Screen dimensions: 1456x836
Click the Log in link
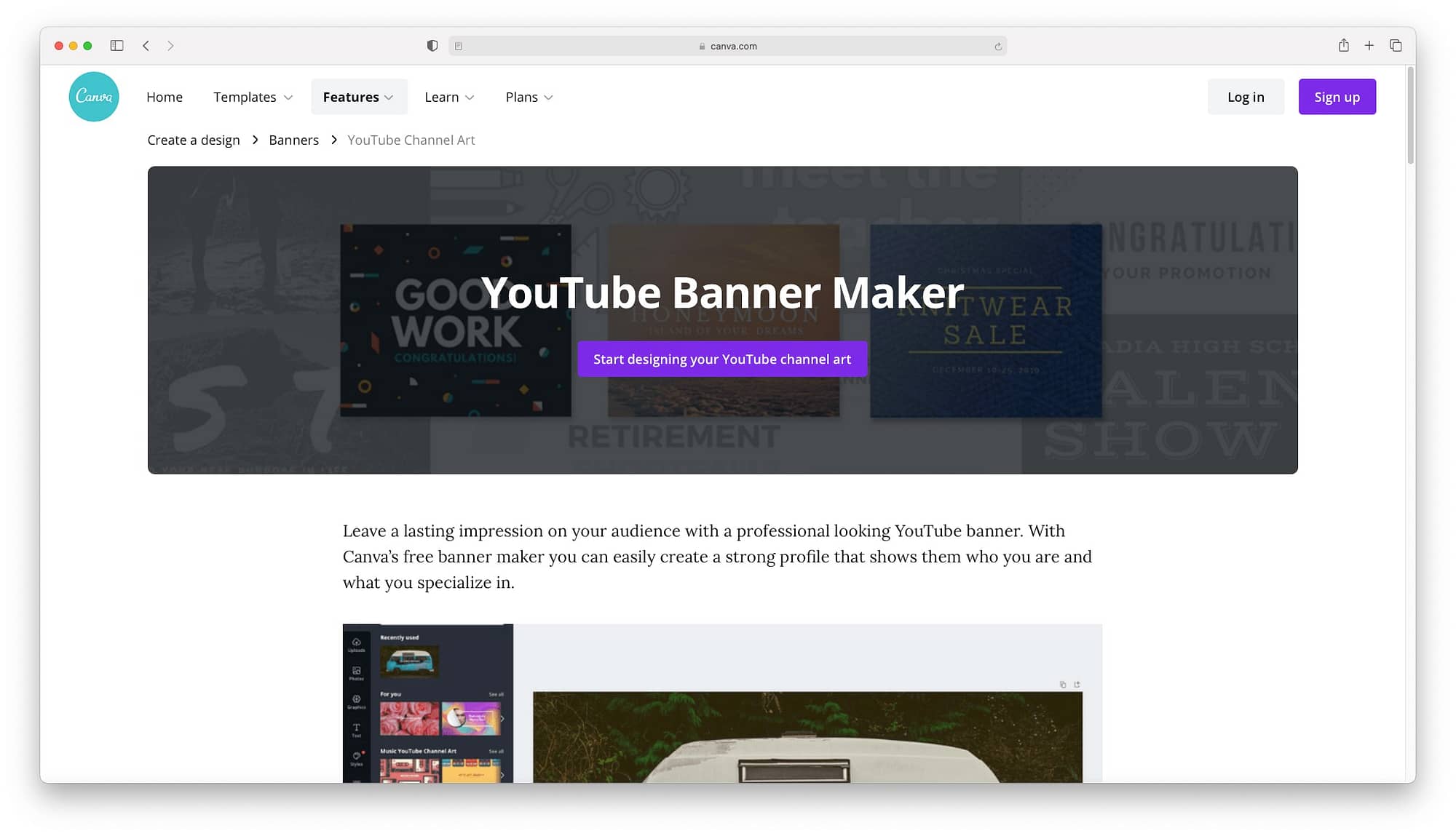[x=1246, y=96]
